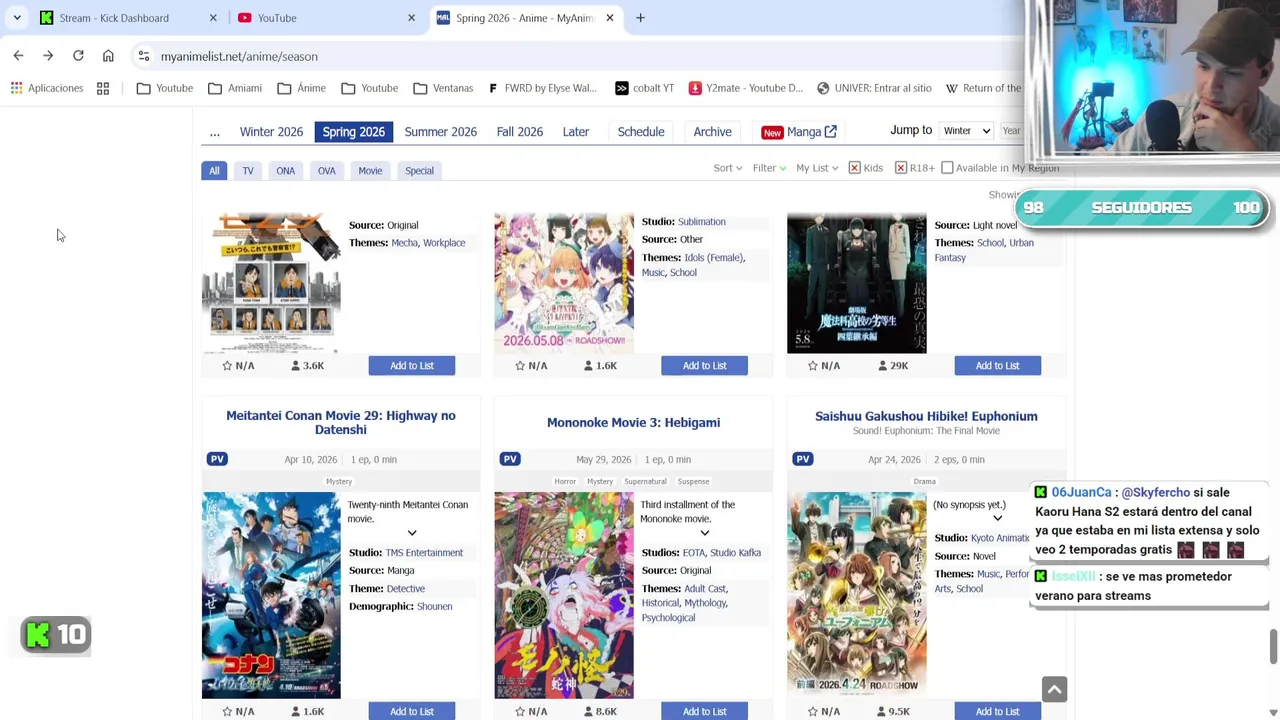This screenshot has height=720, width=1280.
Task: Expand the Saishuu Gakushou Euphonium synopsis
Action: [x=997, y=518]
